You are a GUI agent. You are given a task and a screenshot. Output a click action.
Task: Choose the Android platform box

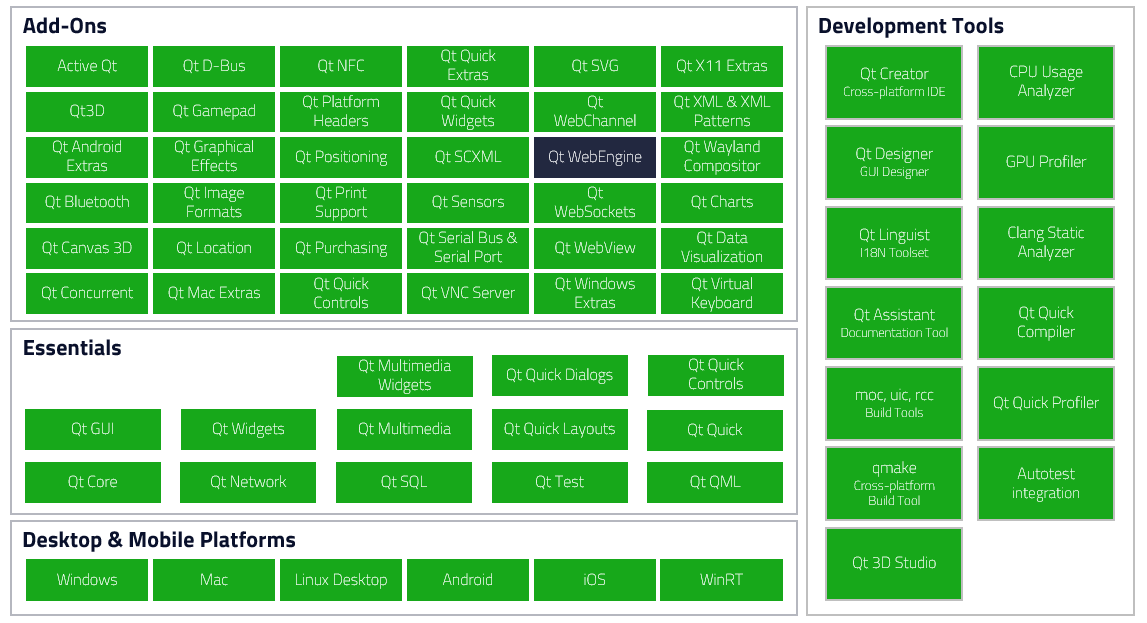tap(467, 580)
